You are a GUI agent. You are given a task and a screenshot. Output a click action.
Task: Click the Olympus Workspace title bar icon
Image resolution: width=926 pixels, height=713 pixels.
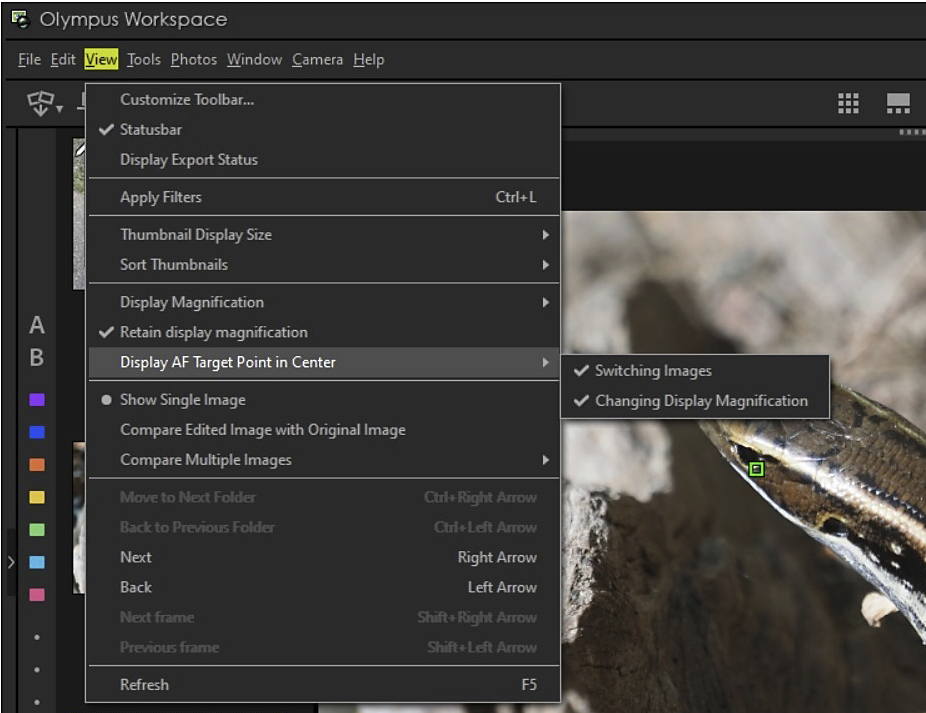pos(18,19)
